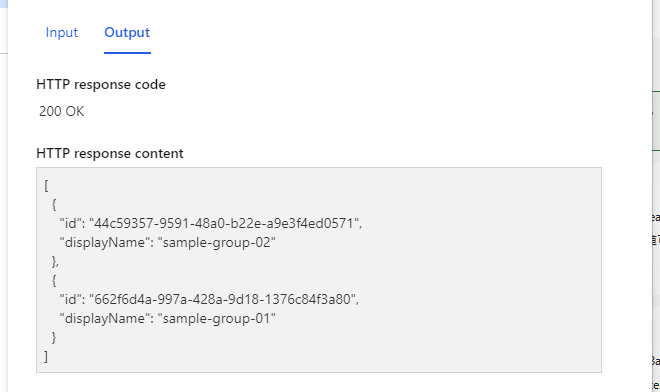The image size is (660, 392).
Task: Click the "displayName" key above the comma brace
Action: pyautogui.click(x=106, y=243)
